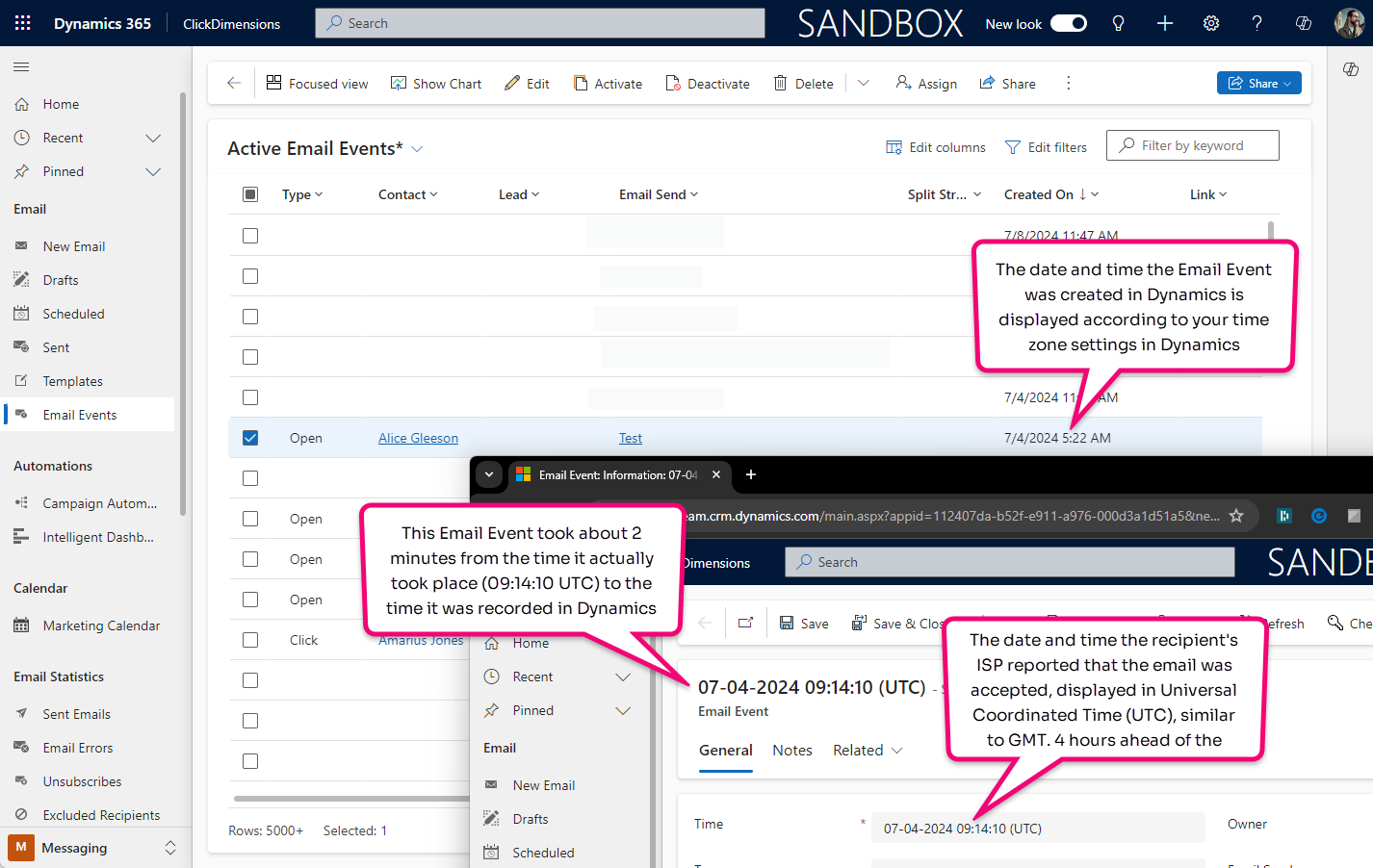Open Related tab dropdown in Email Event window
This screenshot has height=868, width=1373.
tap(868, 751)
